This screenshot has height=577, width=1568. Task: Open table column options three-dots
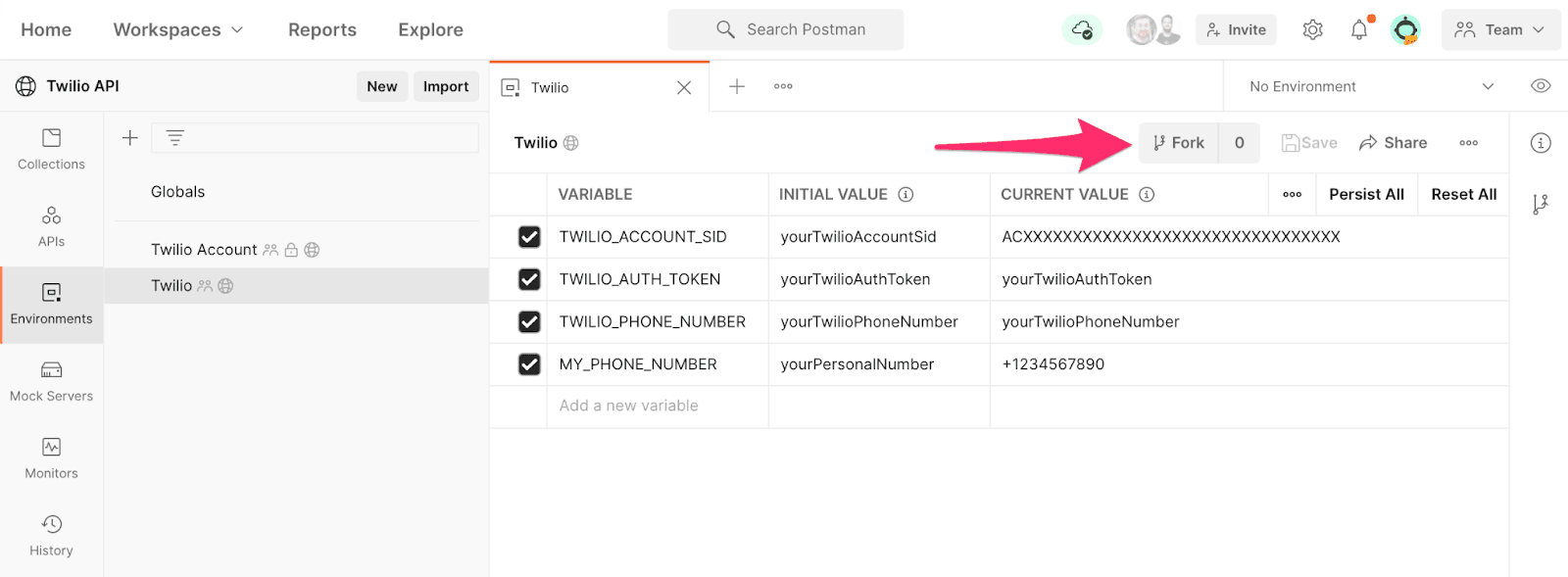pos(1293,194)
